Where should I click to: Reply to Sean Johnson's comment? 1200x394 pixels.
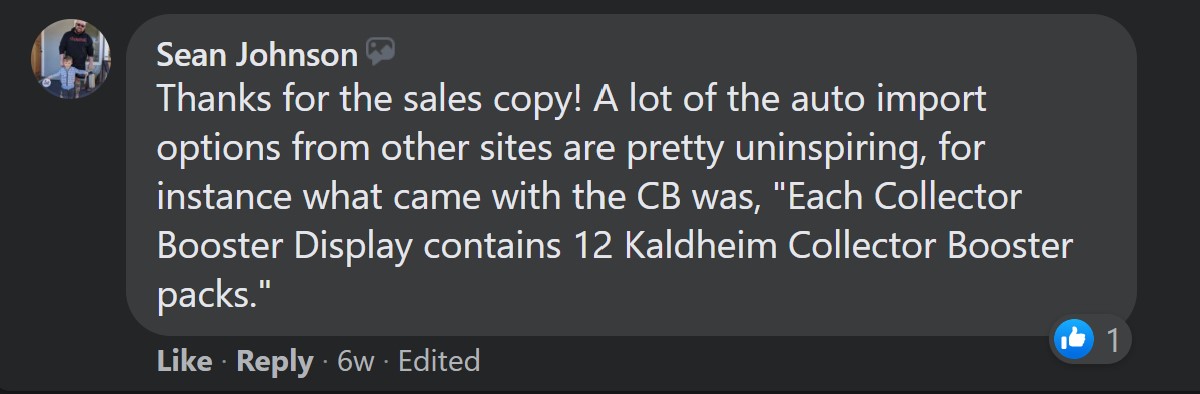pyautogui.click(x=274, y=361)
